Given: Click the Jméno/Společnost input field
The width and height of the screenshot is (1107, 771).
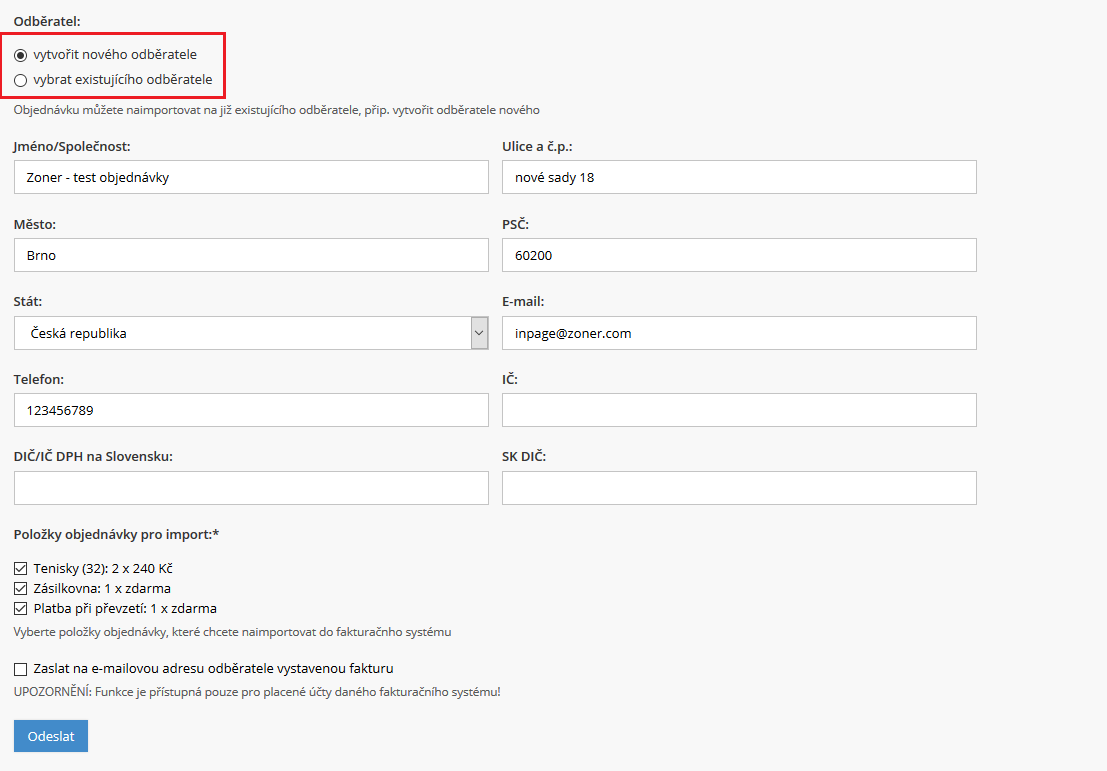Looking at the screenshot, I should [x=251, y=177].
